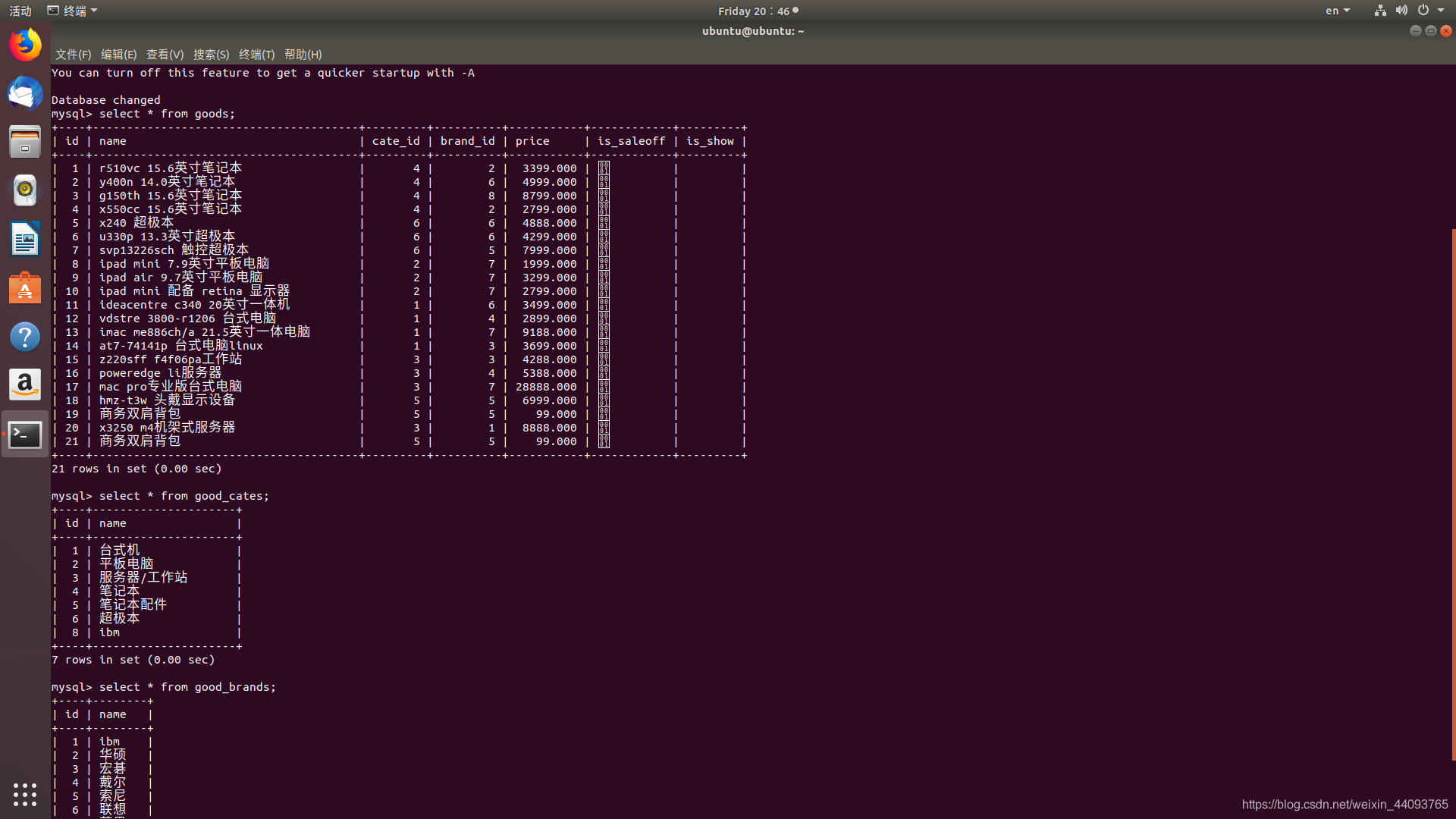1456x819 pixels.
Task: Click the 活动 Activities button
Action: point(20,11)
